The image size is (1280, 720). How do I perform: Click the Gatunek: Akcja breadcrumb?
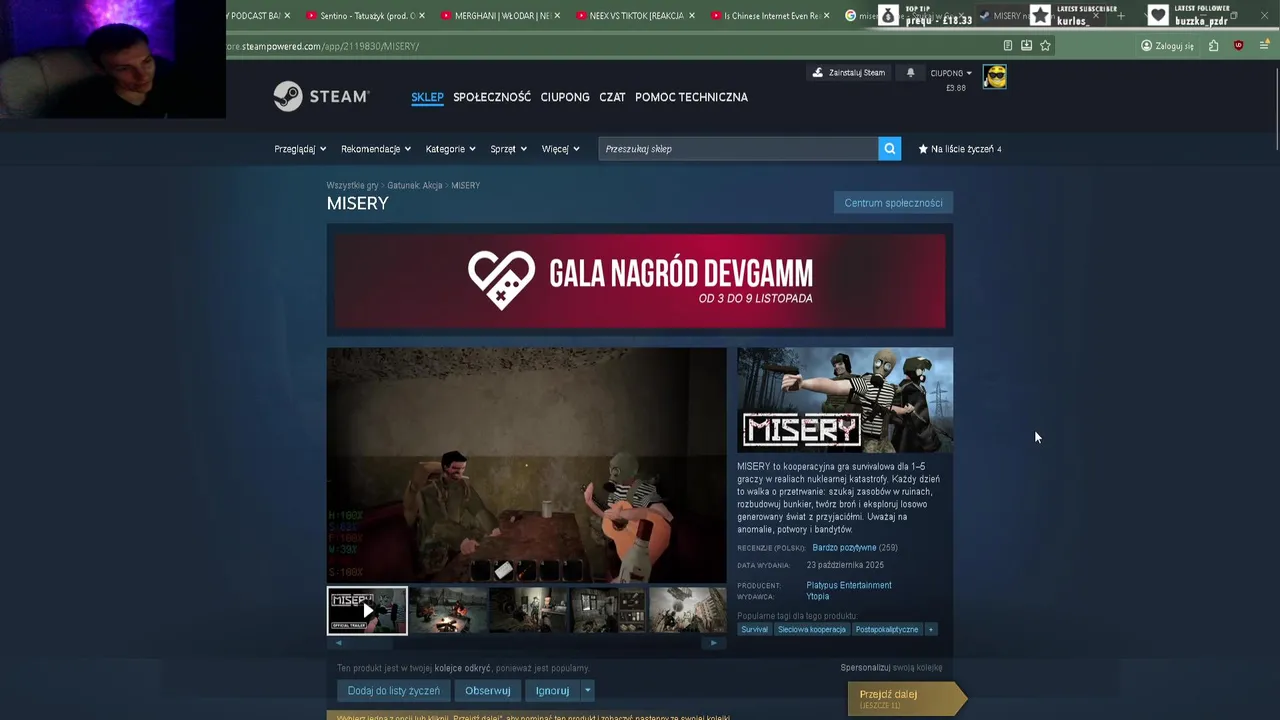pyautogui.click(x=415, y=186)
